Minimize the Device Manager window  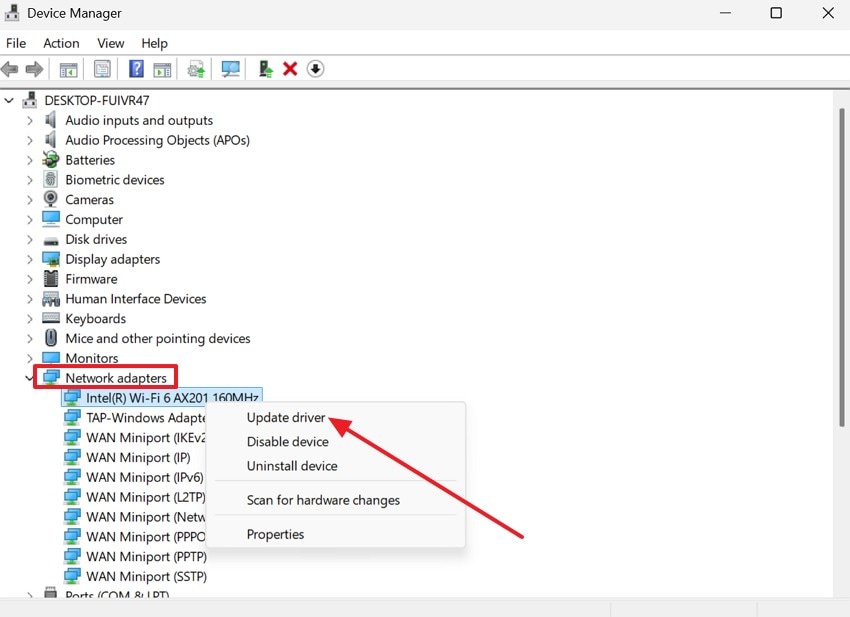[x=725, y=12]
